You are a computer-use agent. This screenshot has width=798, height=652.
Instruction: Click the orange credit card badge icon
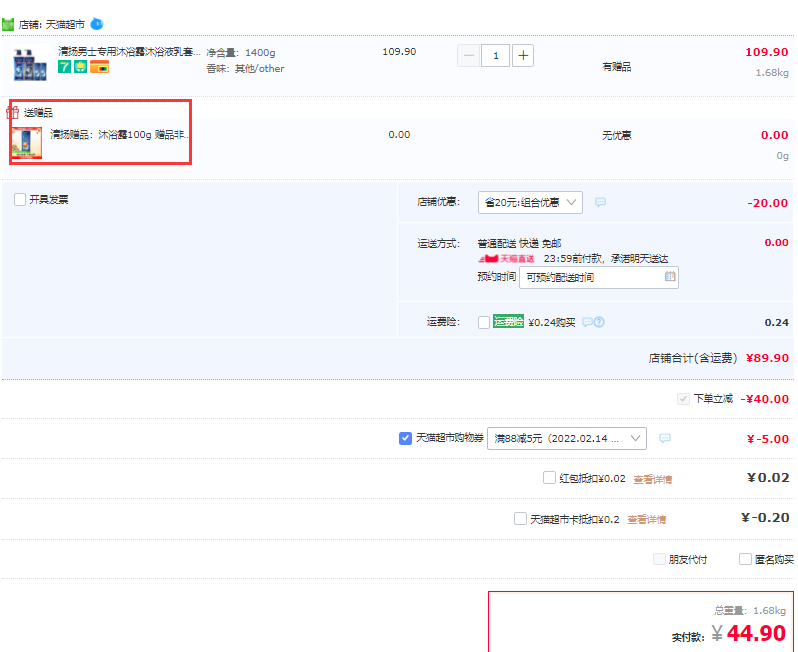click(x=99, y=67)
